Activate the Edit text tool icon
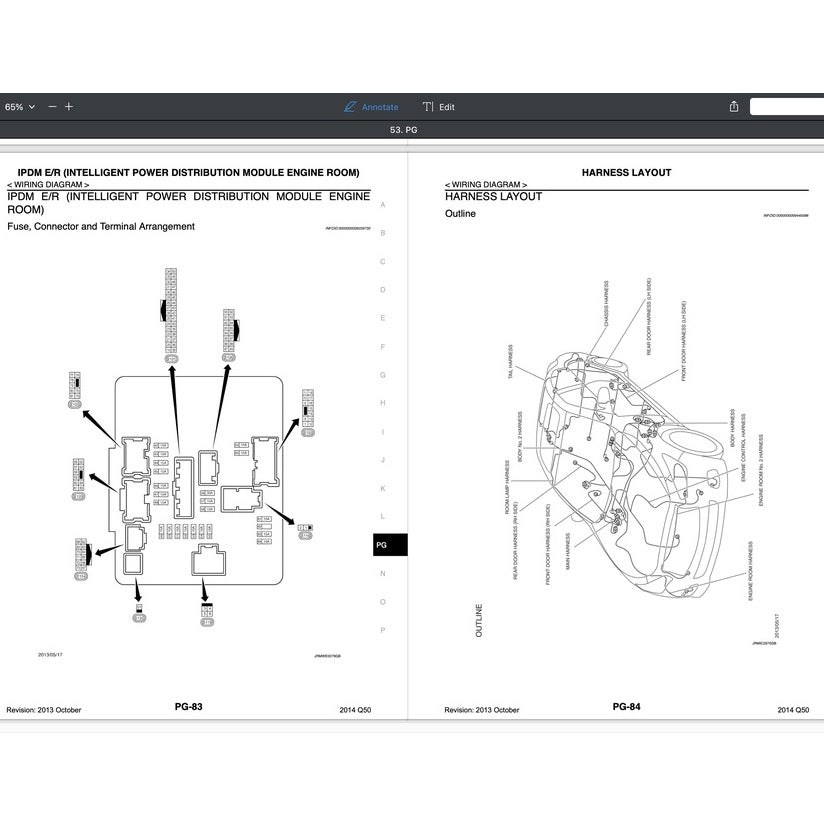Image resolution: width=824 pixels, height=824 pixels. point(428,106)
